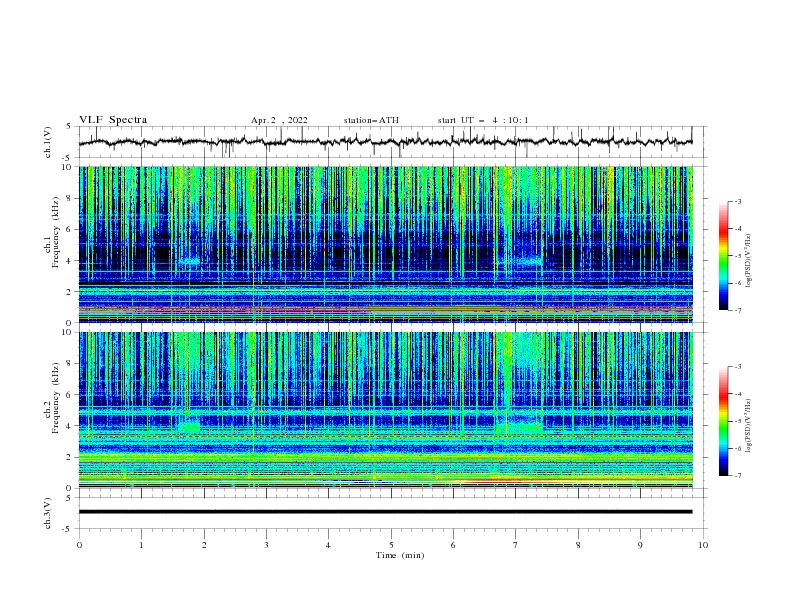Image resolution: width=792 pixels, height=612 pixels.
Task: Click the ch.2 spectrogram color scale bar
Action: click(723, 421)
